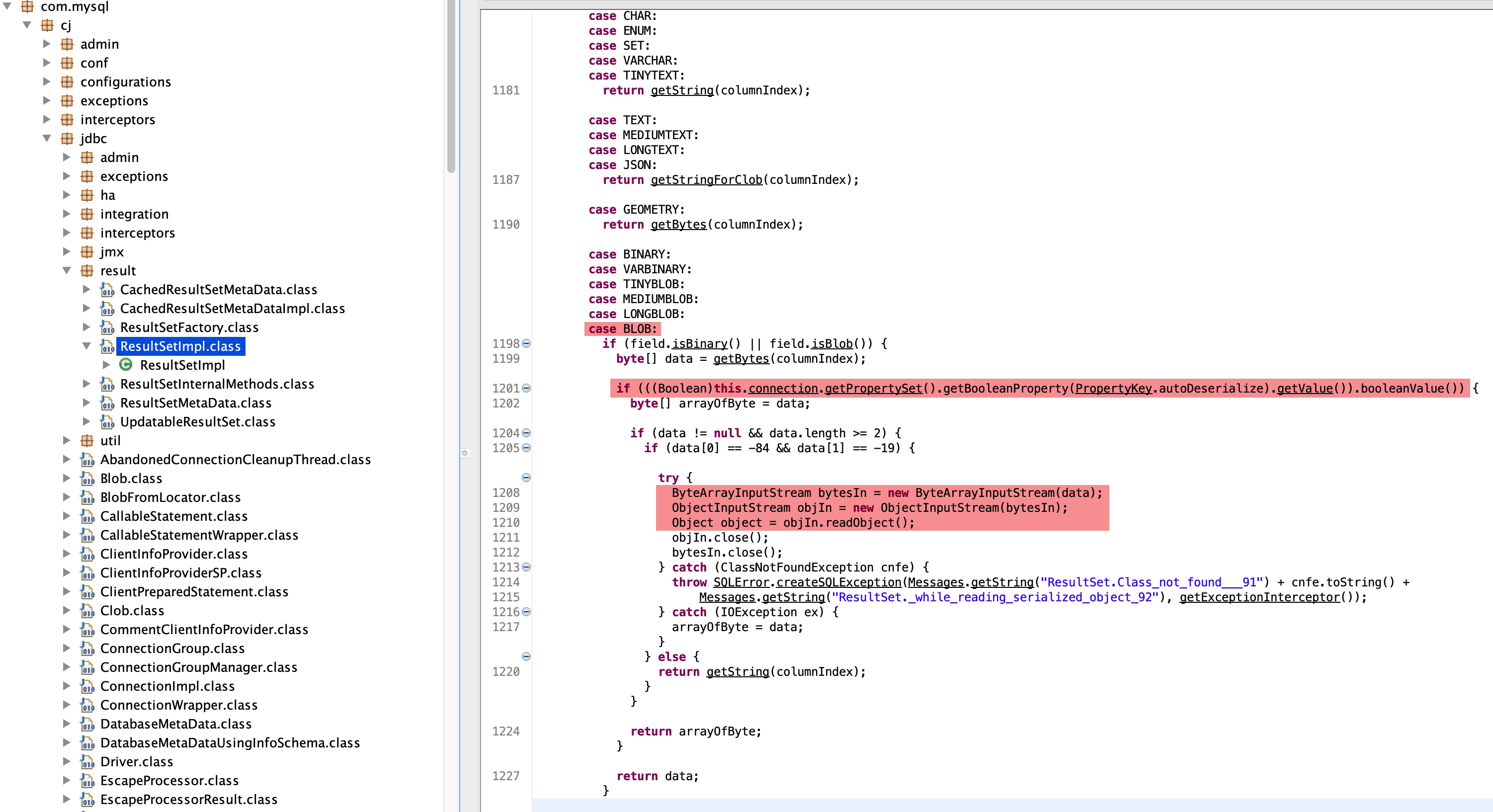Click the objIn.readObject() code line

(793, 523)
